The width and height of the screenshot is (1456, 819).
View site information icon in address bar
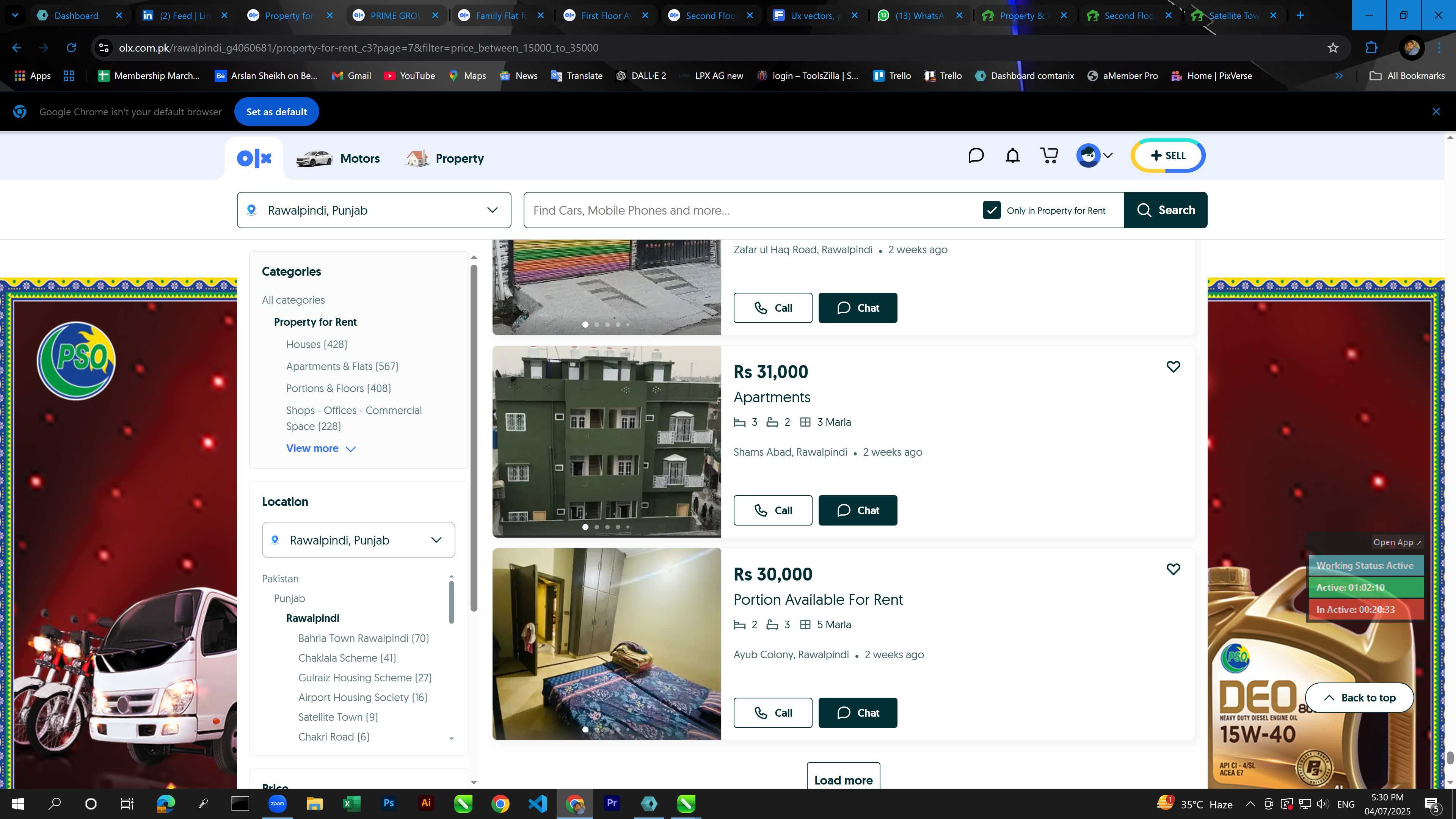tap(104, 48)
